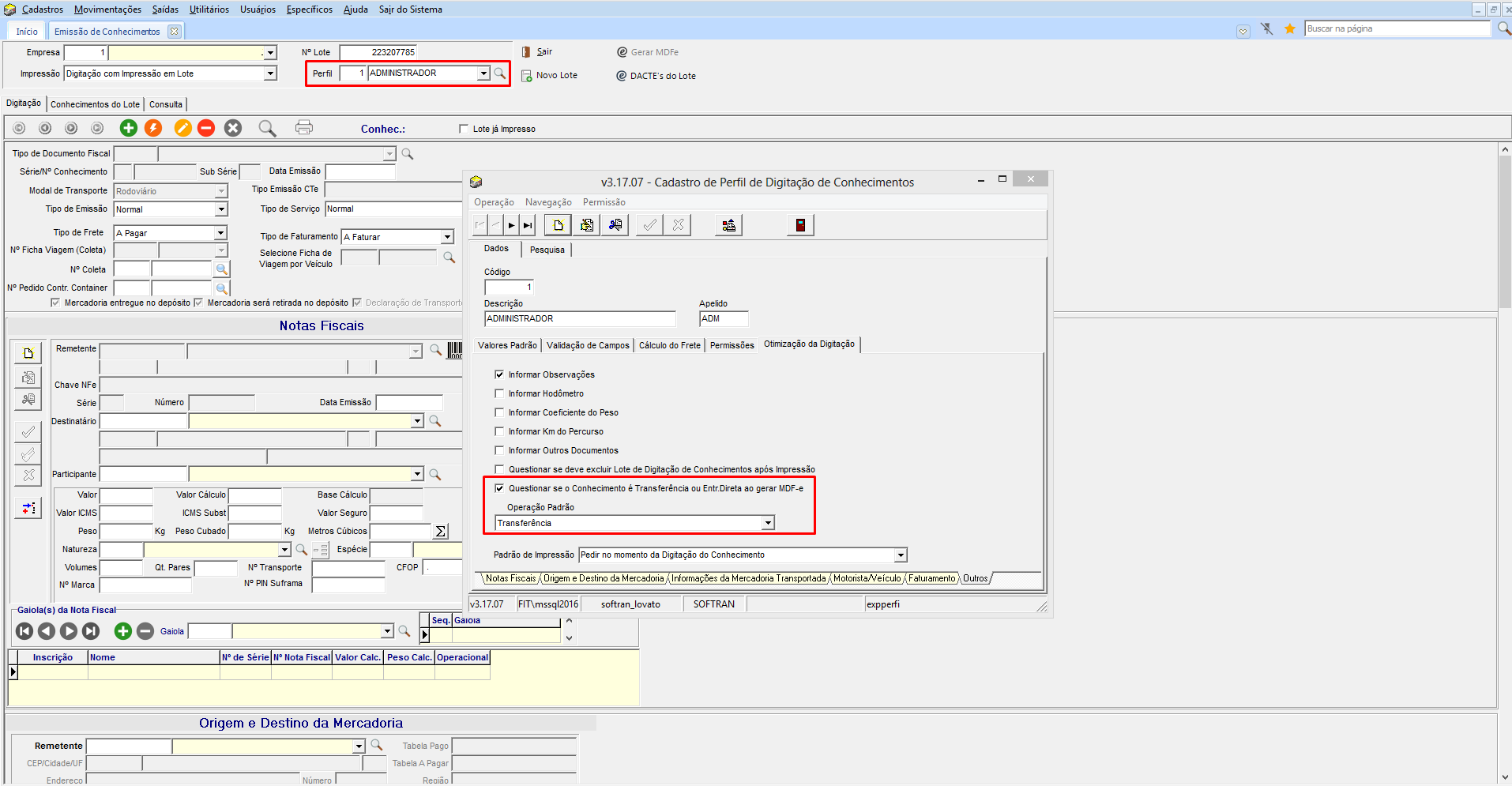Screen dimensions: 1512x786
Task: Click the Apelido input field
Action: [724, 318]
